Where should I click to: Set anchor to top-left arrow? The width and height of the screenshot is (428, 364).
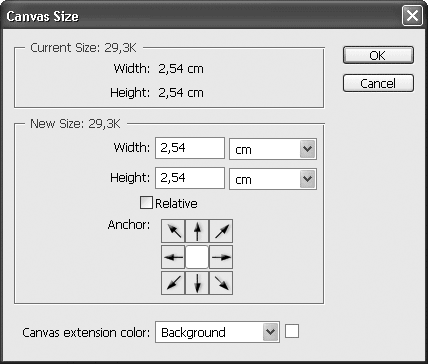click(173, 231)
